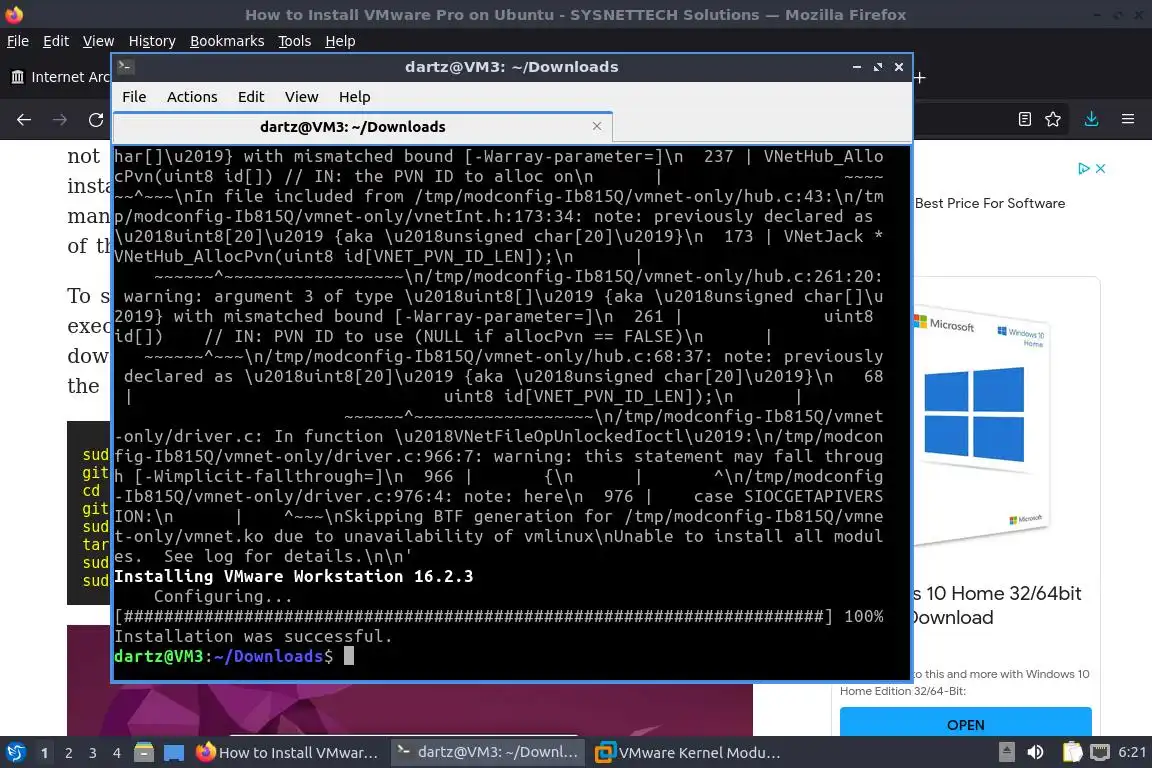Open Firefox Tools menu
1152x768 pixels.
295,41
